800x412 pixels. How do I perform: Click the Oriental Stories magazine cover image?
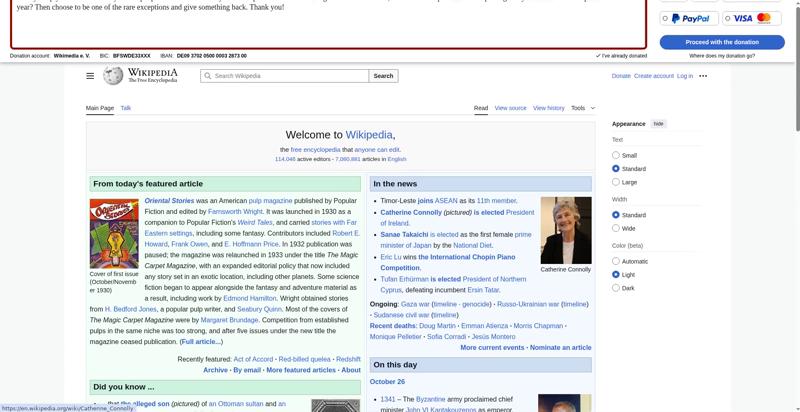point(114,233)
